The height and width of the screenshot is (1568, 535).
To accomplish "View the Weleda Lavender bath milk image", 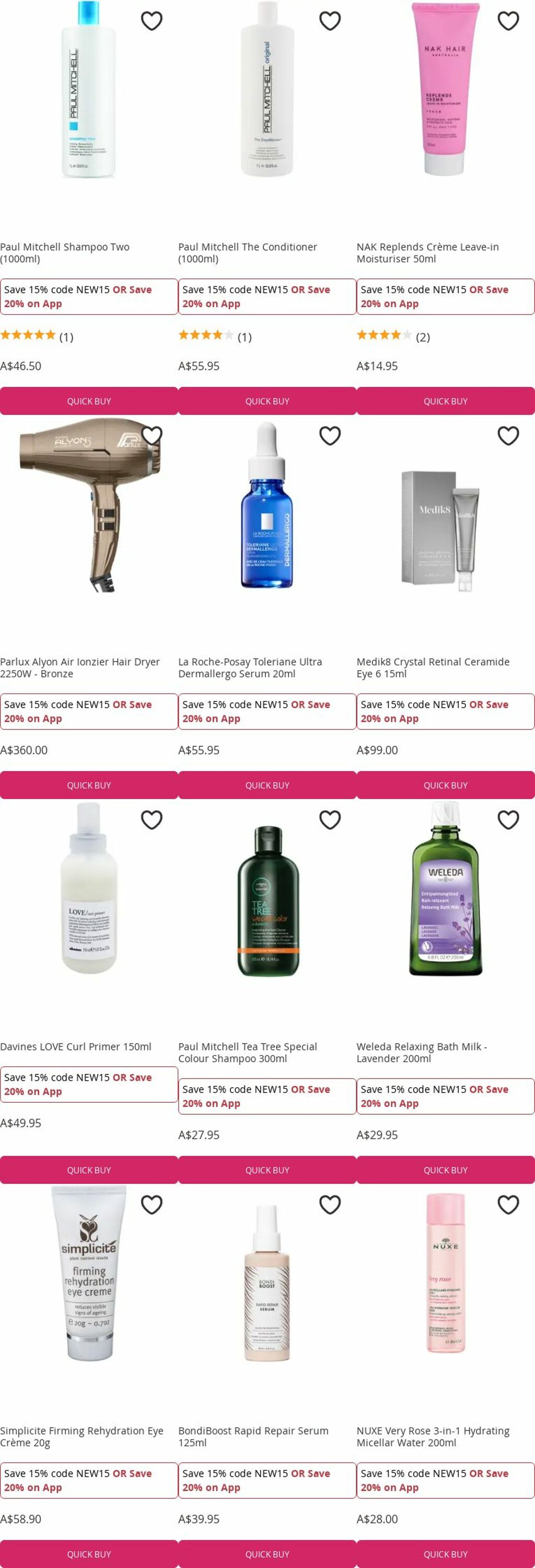I will point(446,889).
